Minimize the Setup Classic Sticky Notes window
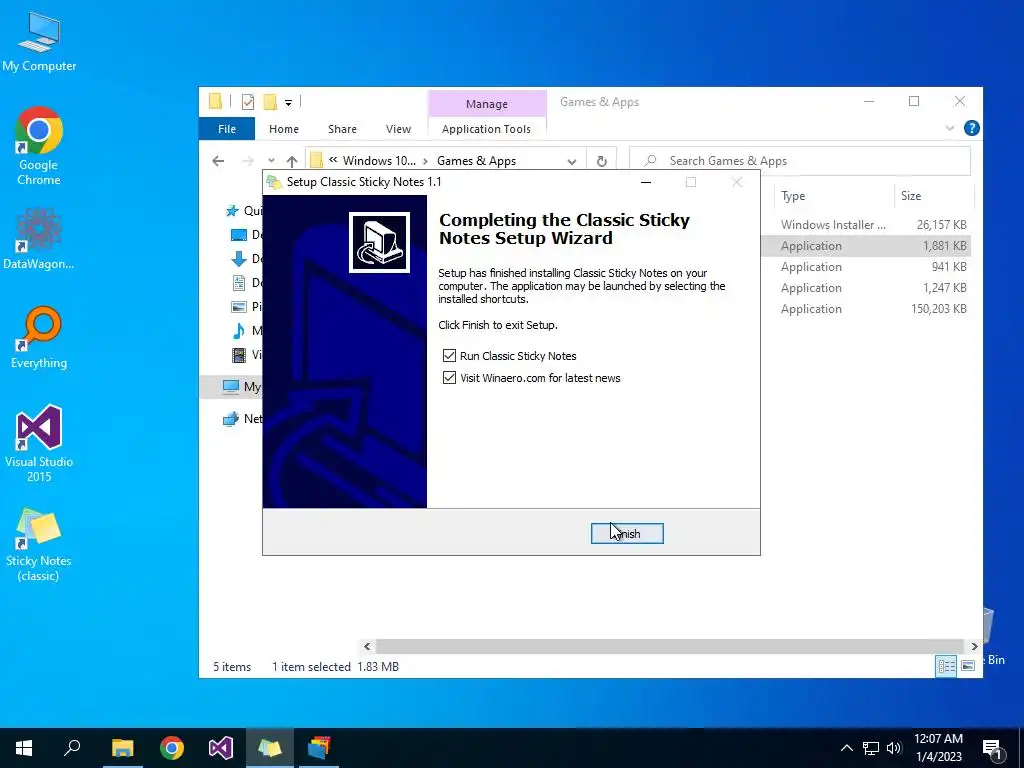 point(646,182)
